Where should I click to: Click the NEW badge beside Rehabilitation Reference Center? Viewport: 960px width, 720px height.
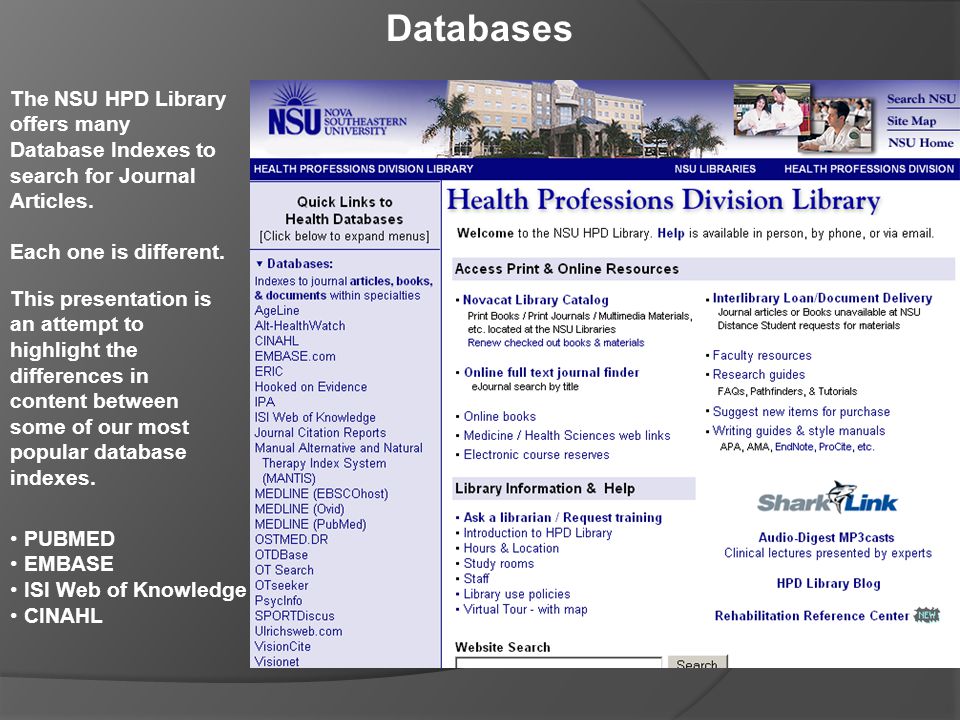click(926, 615)
